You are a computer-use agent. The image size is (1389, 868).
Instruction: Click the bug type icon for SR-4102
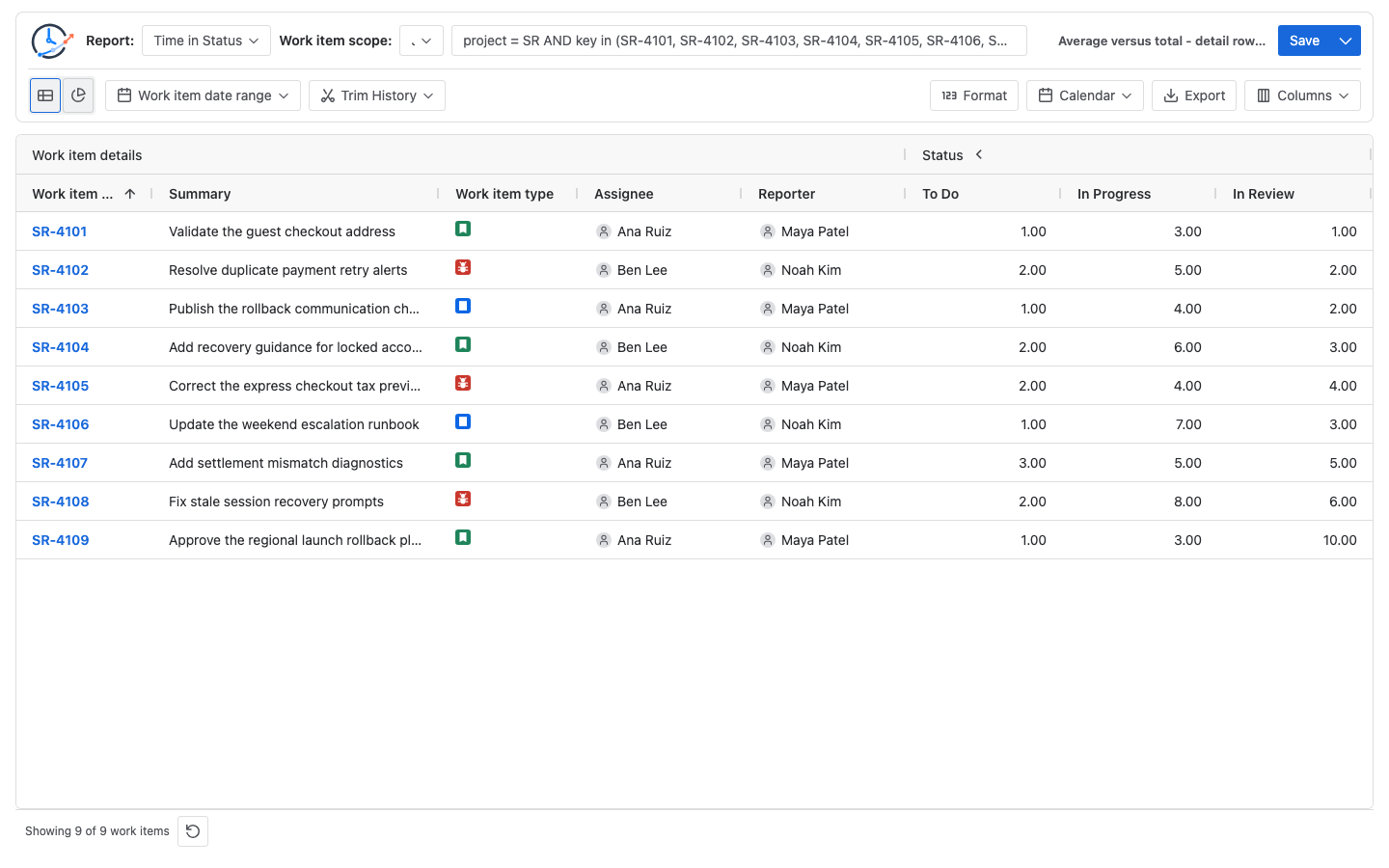tap(463, 267)
